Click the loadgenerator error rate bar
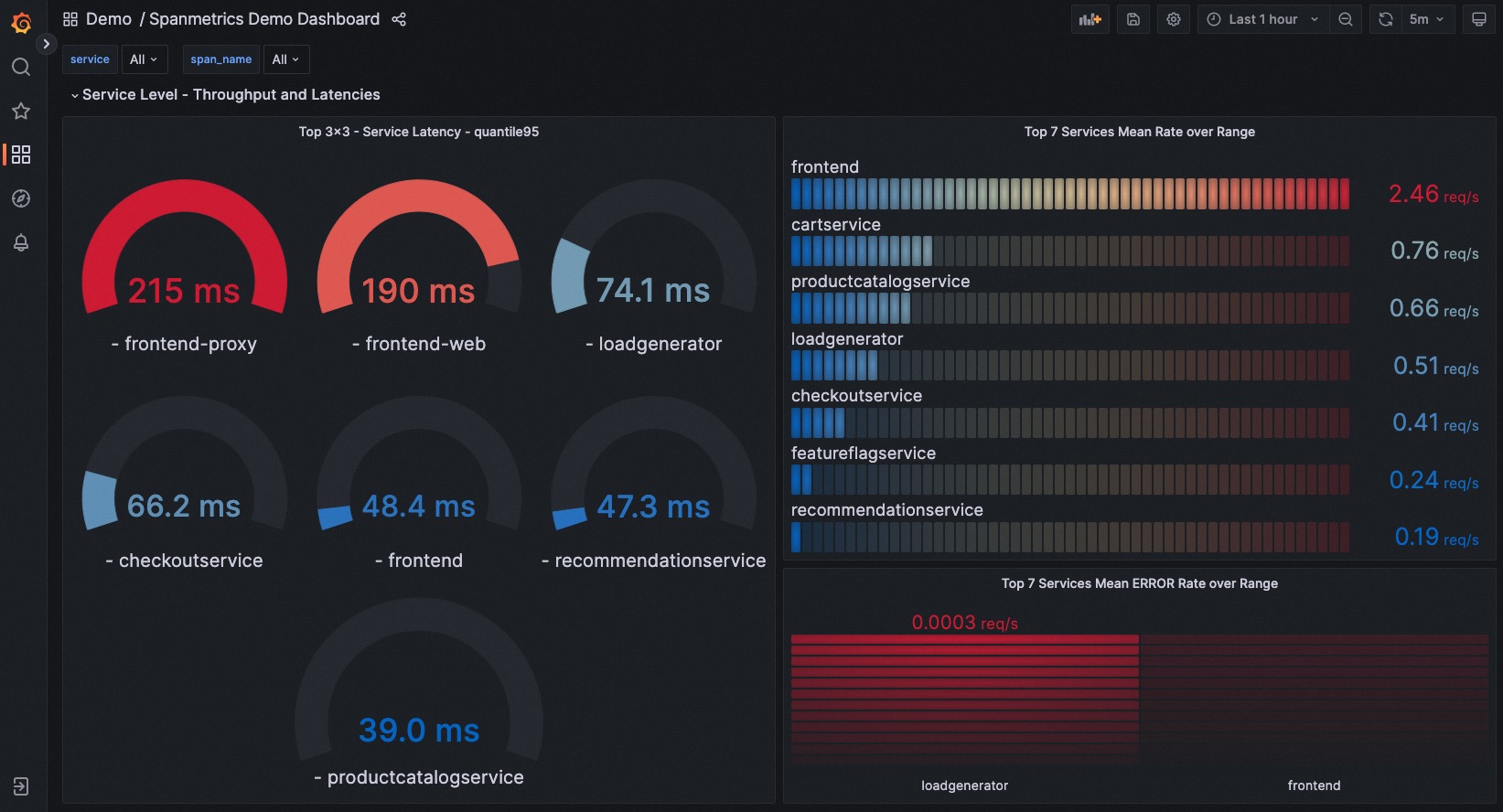Screen dimensions: 1503x812 (965, 700)
